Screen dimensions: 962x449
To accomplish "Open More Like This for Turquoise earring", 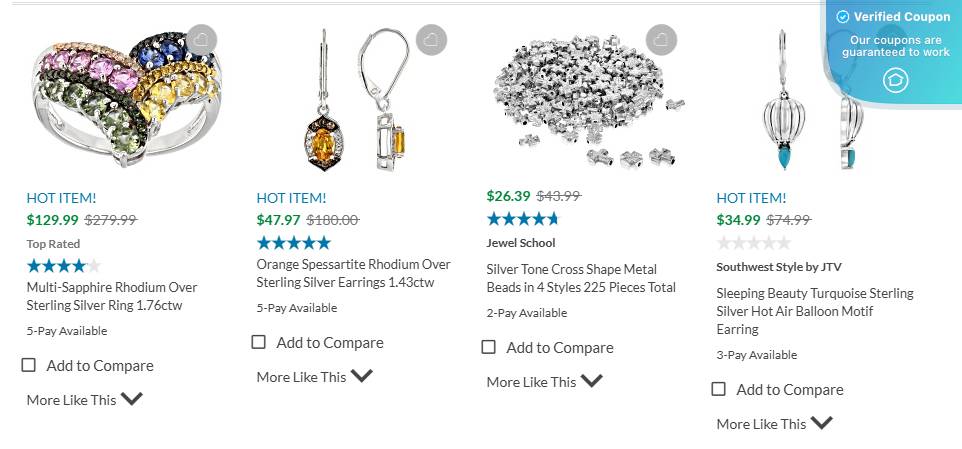I will (775, 423).
